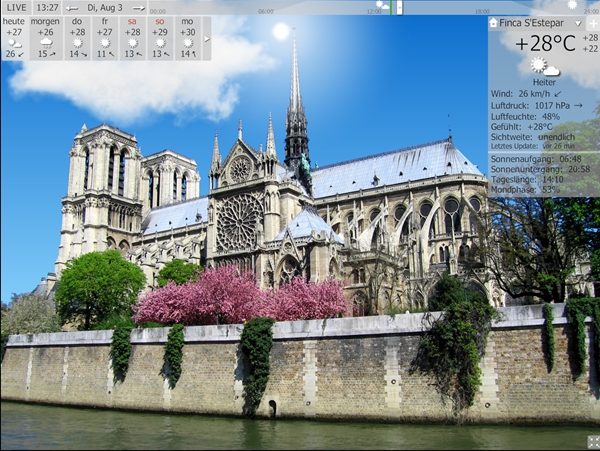Viewport: 600px width, 451px height.
Task: Click Letztes Update: vor 26 min
Action: coord(533,146)
